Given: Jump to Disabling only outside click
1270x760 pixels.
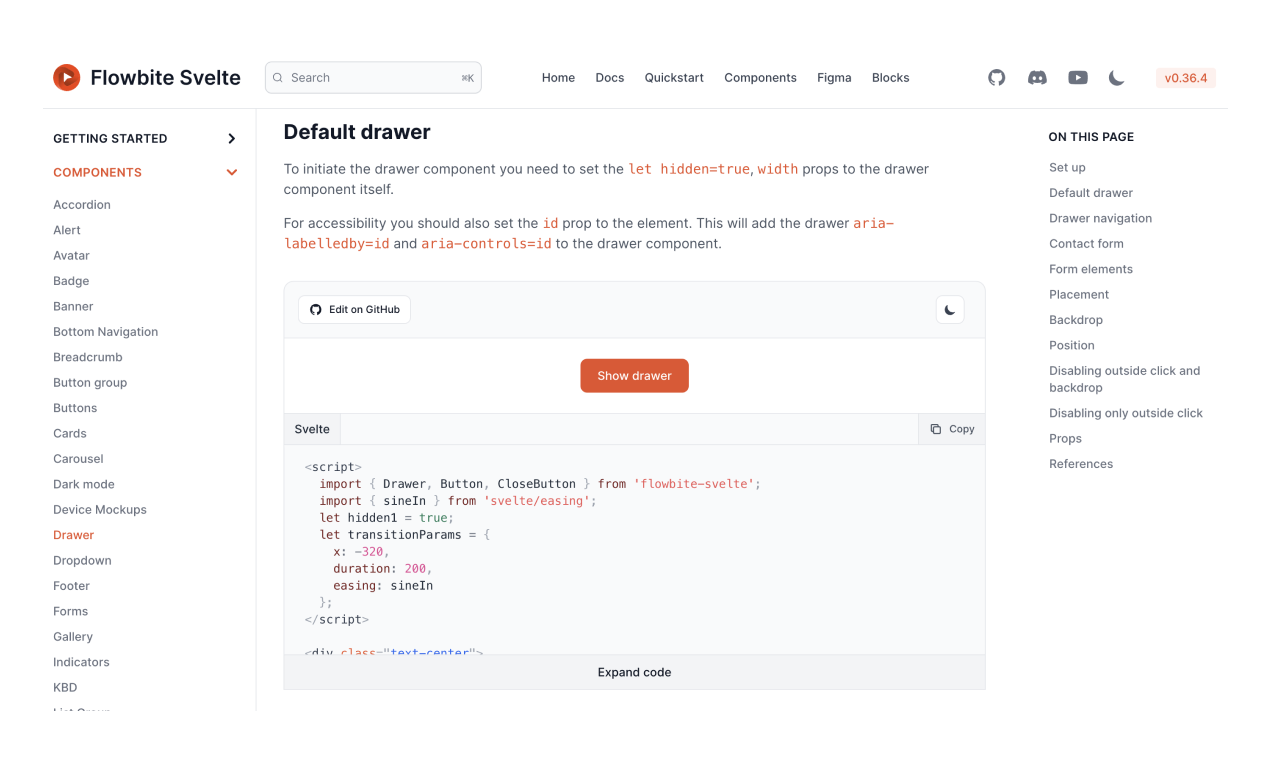Looking at the screenshot, I should 1126,413.
